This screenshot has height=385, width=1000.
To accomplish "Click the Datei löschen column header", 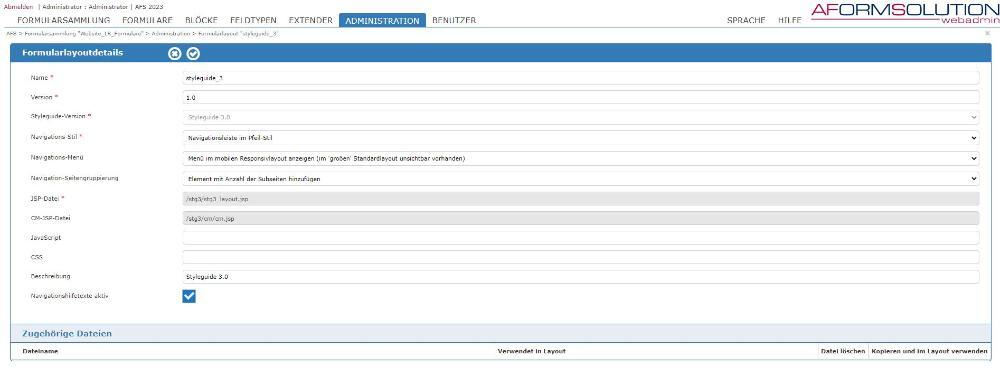I will 843,351.
